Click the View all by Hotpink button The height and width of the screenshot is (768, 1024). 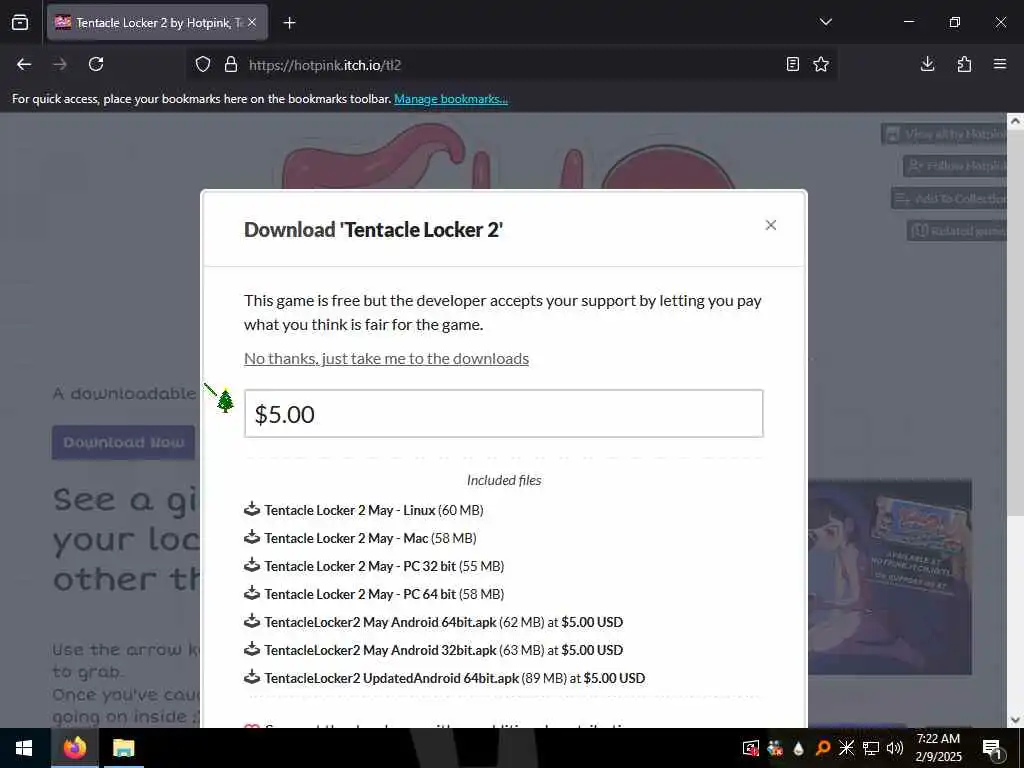pos(944,135)
